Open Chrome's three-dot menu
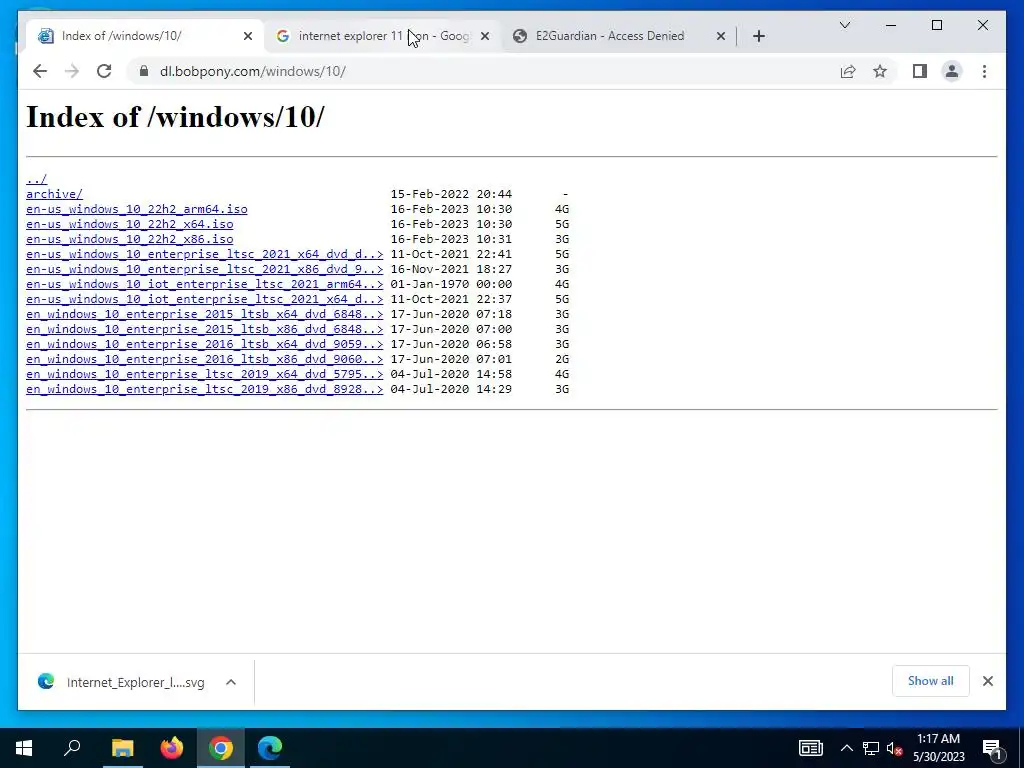Image resolution: width=1024 pixels, height=768 pixels. (984, 71)
